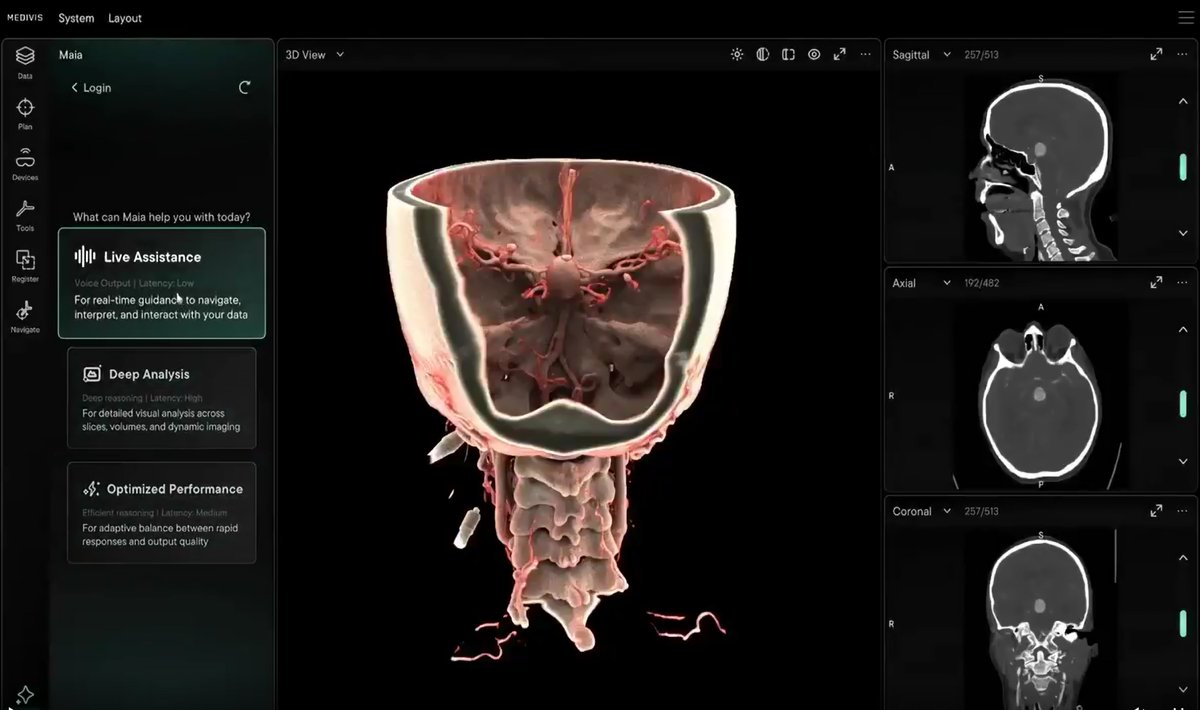
Task: Open the Tools wrench icon
Action: click(25, 209)
